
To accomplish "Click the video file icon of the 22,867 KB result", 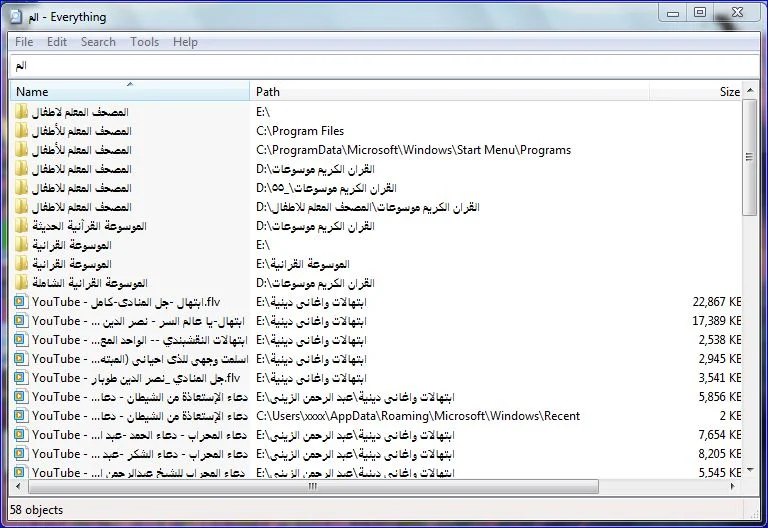I will (21, 302).
